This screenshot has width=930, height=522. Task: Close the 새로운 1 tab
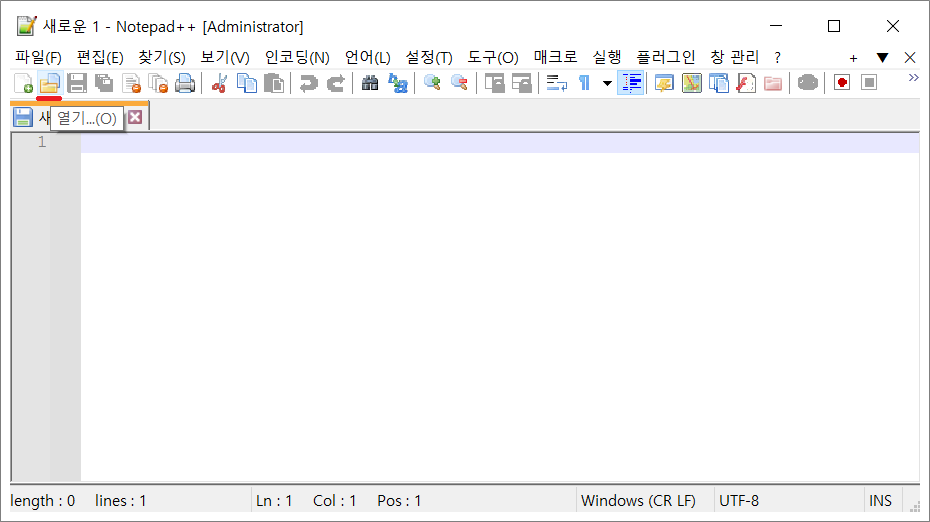135,117
